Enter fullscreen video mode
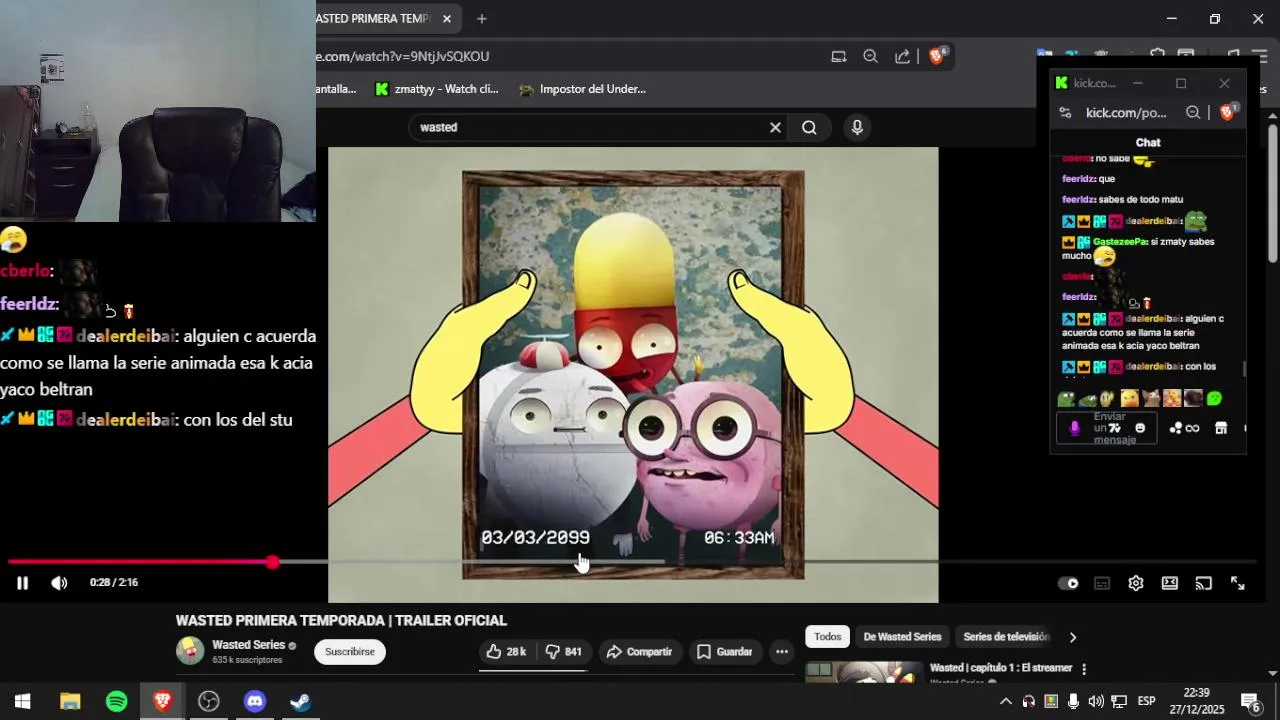1280x720 pixels. (x=1238, y=584)
